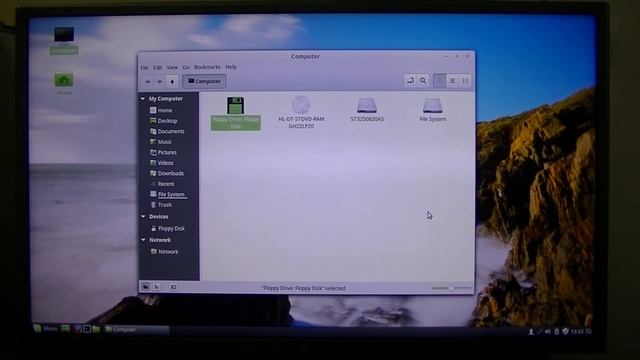The image size is (640, 360).
Task: Toggle the location entry button
Action: 410,81
